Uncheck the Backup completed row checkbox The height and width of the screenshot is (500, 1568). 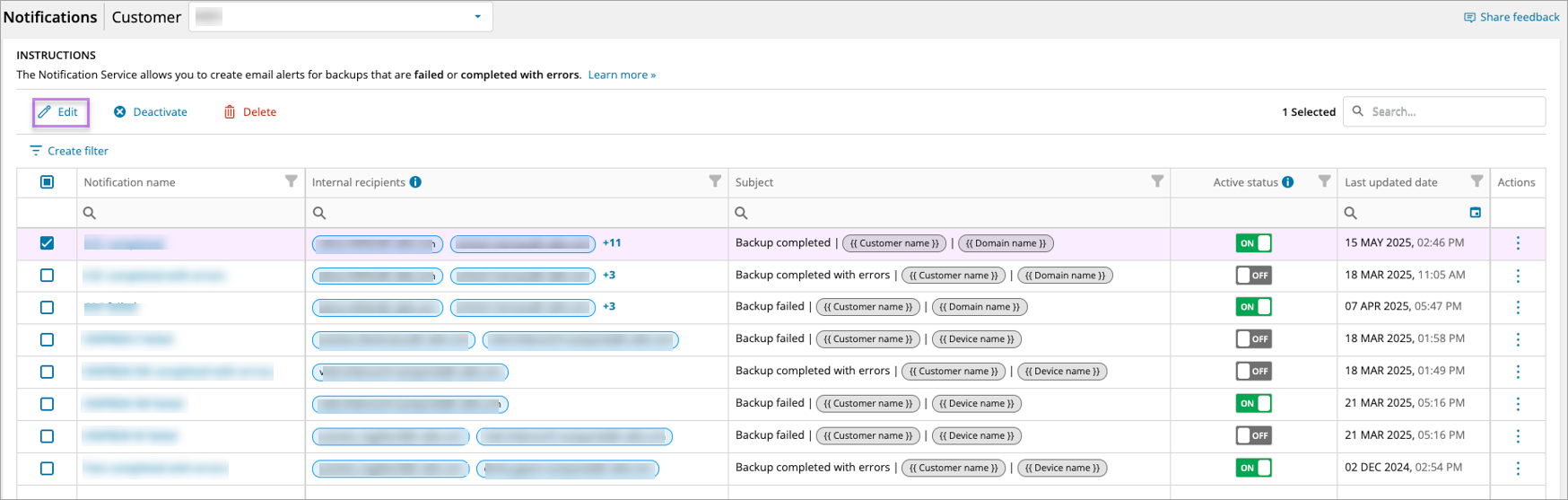(48, 243)
